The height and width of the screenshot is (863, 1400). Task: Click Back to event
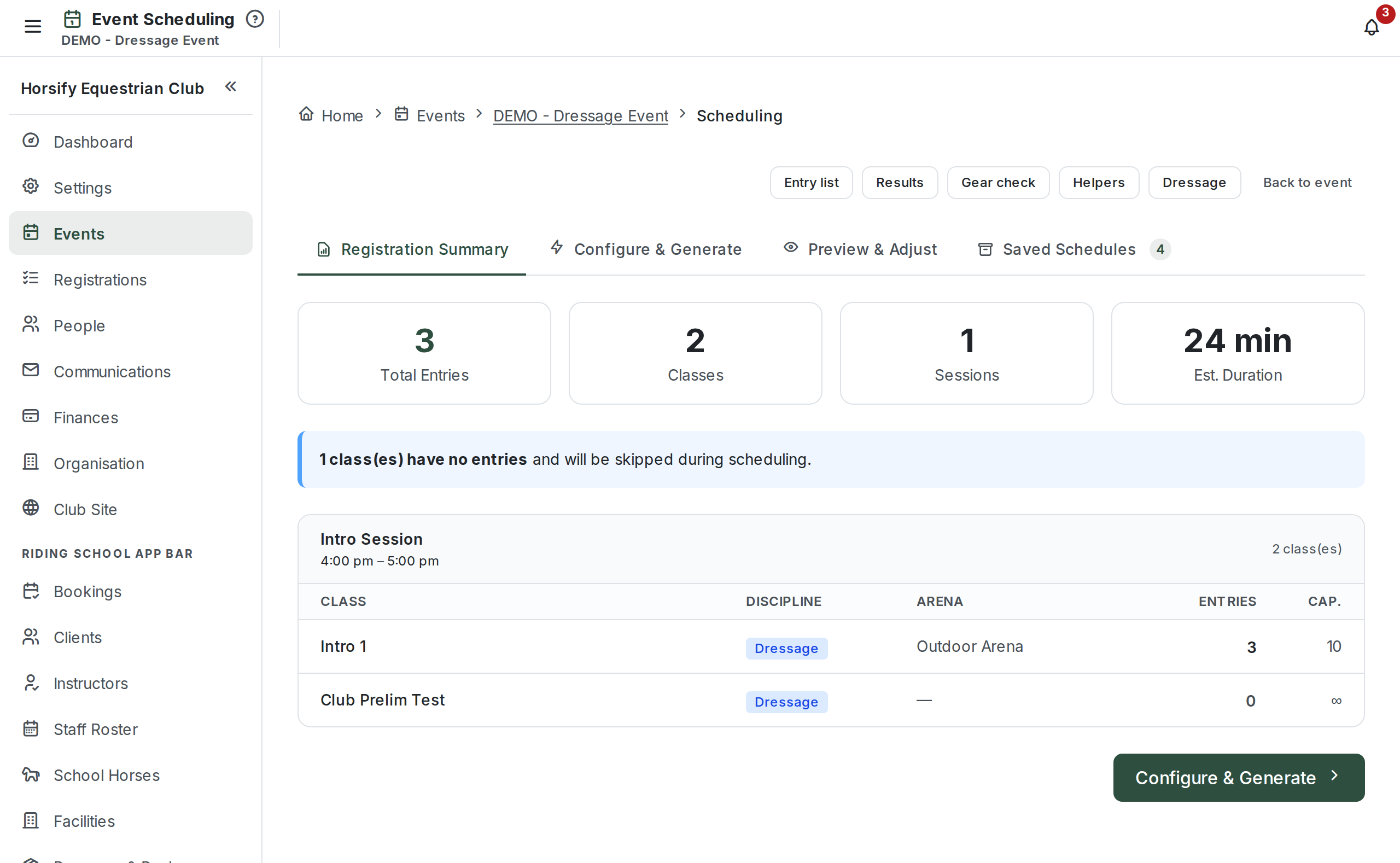[x=1307, y=183]
